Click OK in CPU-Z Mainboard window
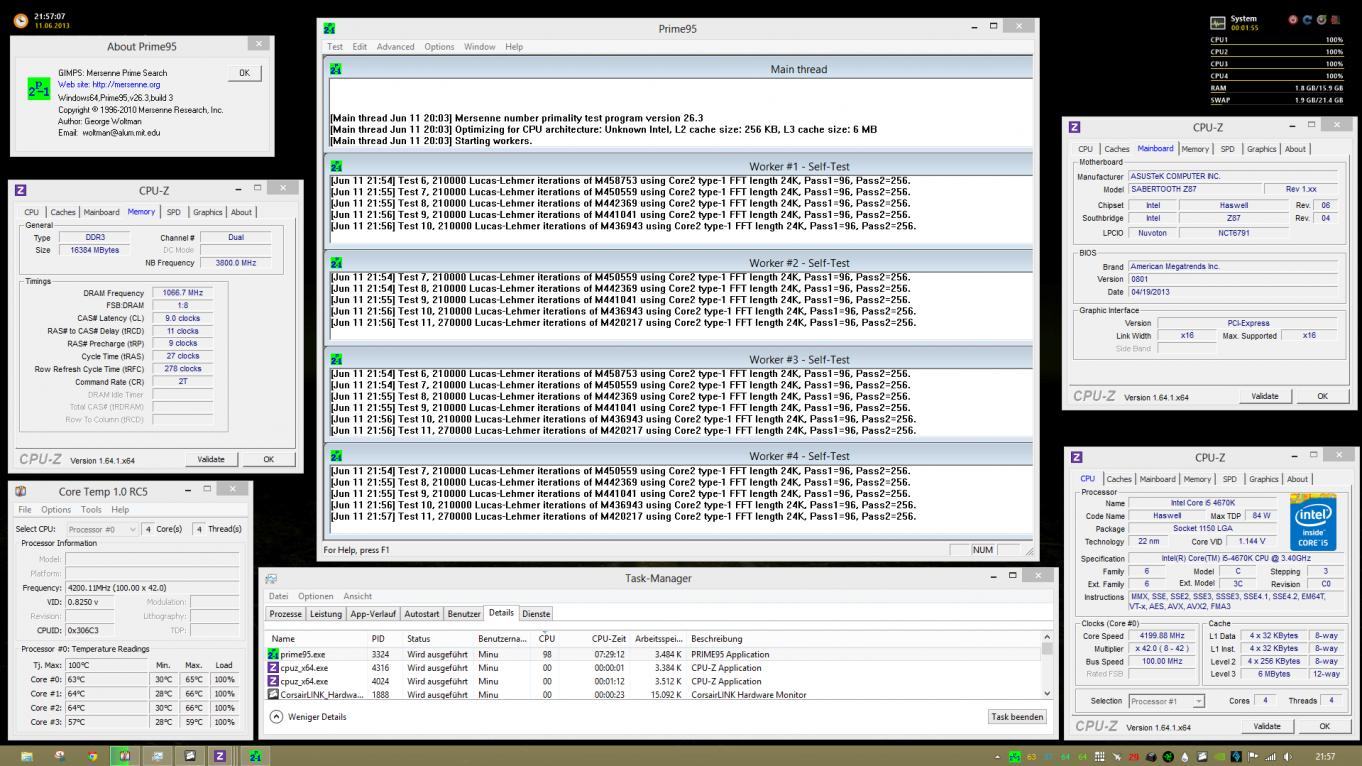Image resolution: width=1362 pixels, height=766 pixels. 1322,396
